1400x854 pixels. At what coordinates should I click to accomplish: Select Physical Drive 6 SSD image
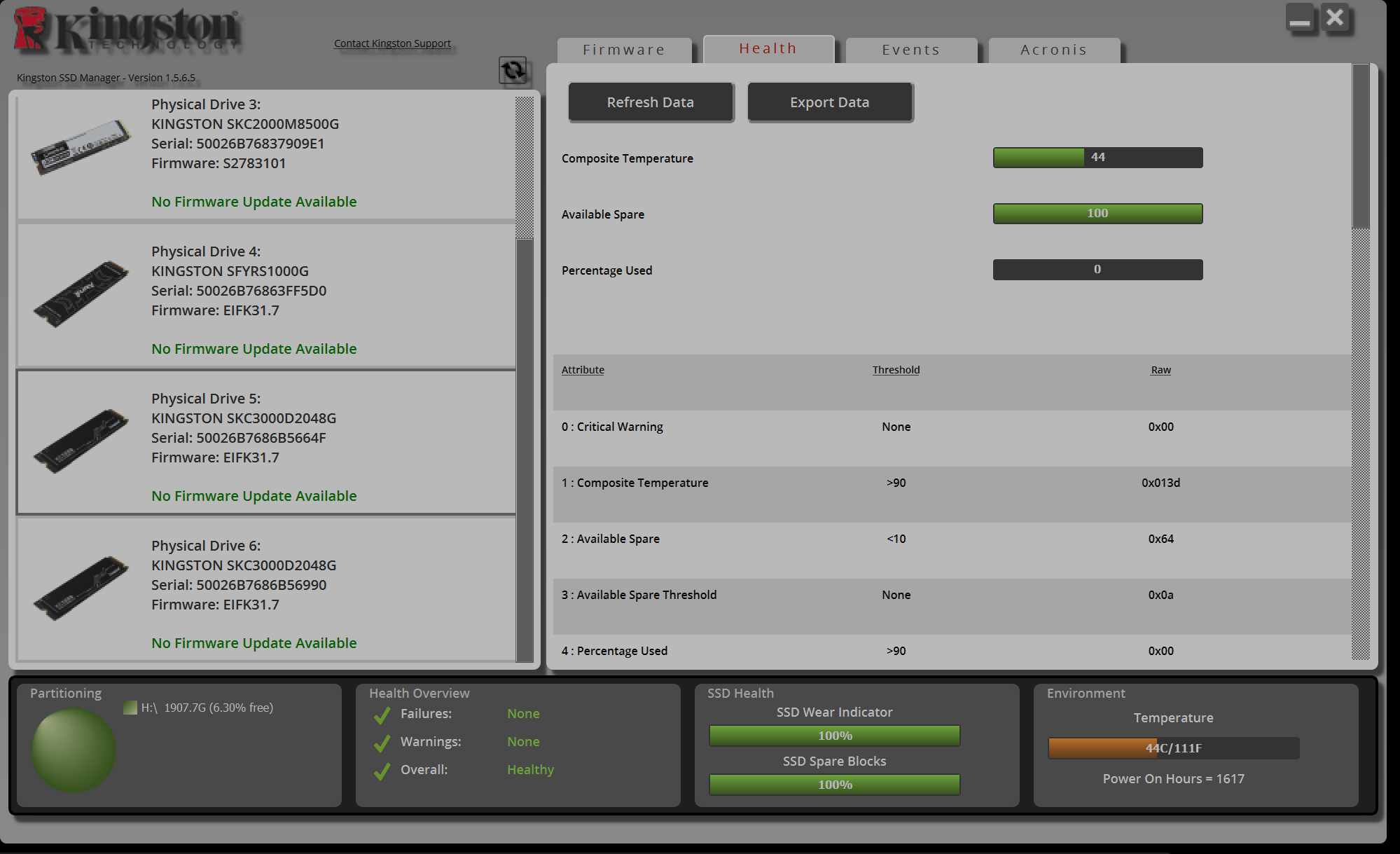tap(81, 588)
